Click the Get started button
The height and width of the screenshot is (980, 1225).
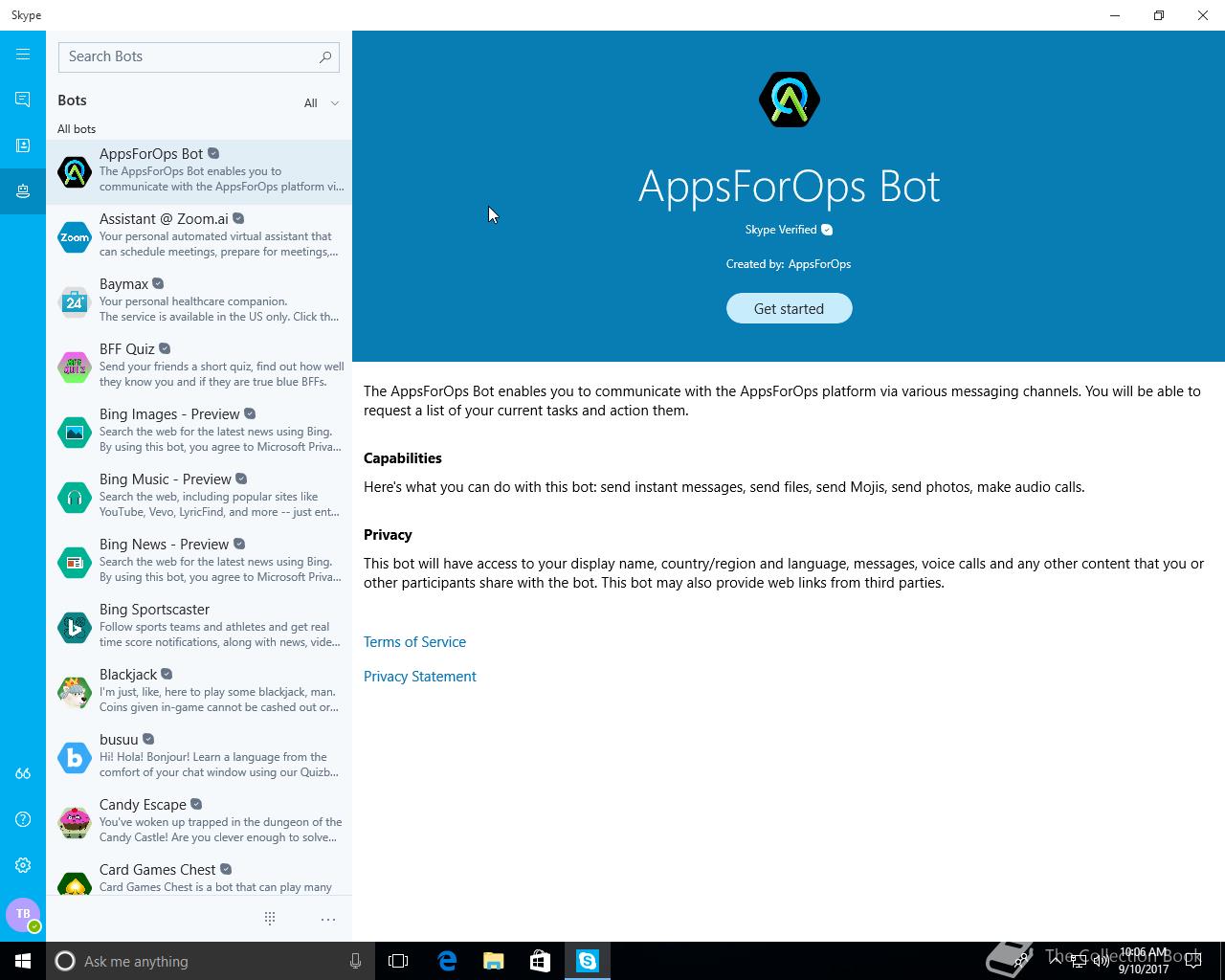(x=789, y=308)
